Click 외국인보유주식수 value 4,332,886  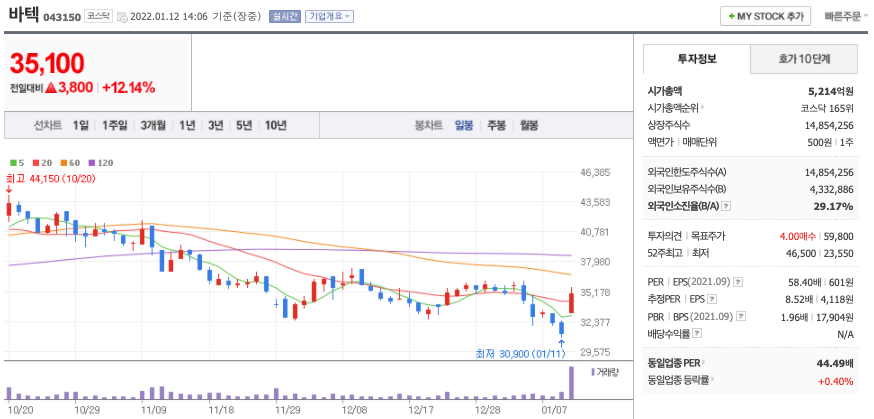click(x=832, y=189)
